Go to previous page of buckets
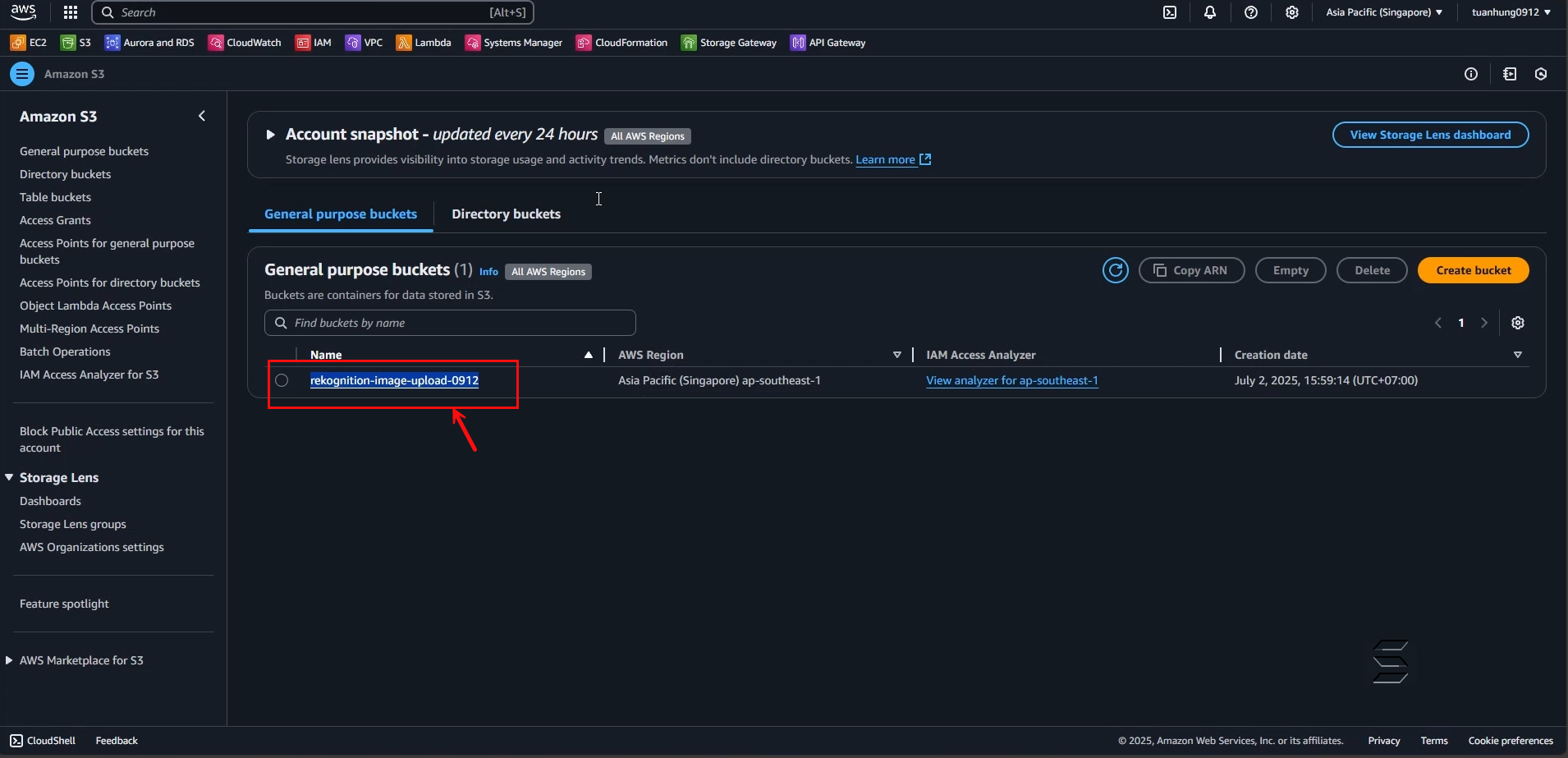Viewport: 1568px width, 758px height. [x=1438, y=323]
